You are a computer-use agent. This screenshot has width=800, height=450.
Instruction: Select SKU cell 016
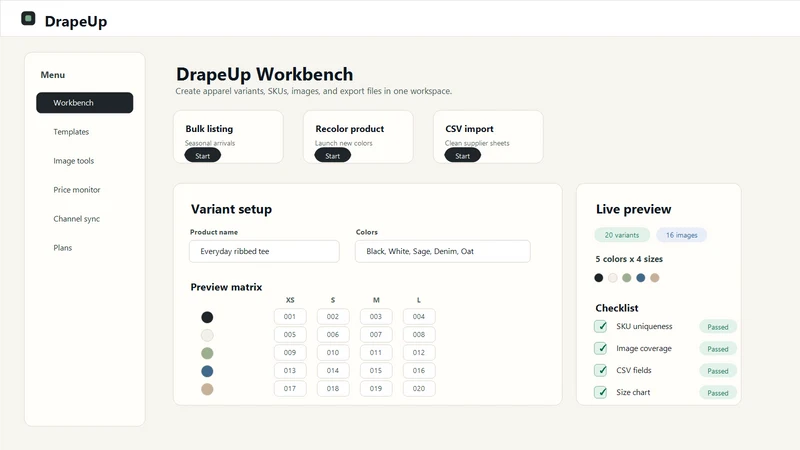pos(419,370)
